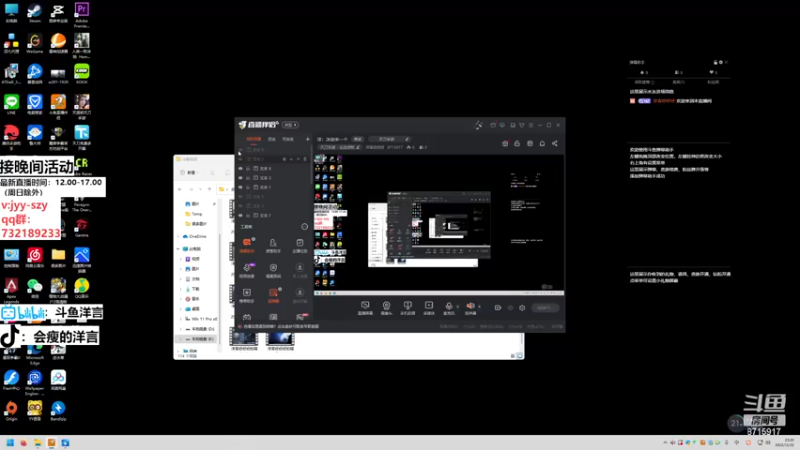Open Bandizip desktop shortcut
Screen dimensions: 800x450
(58, 410)
